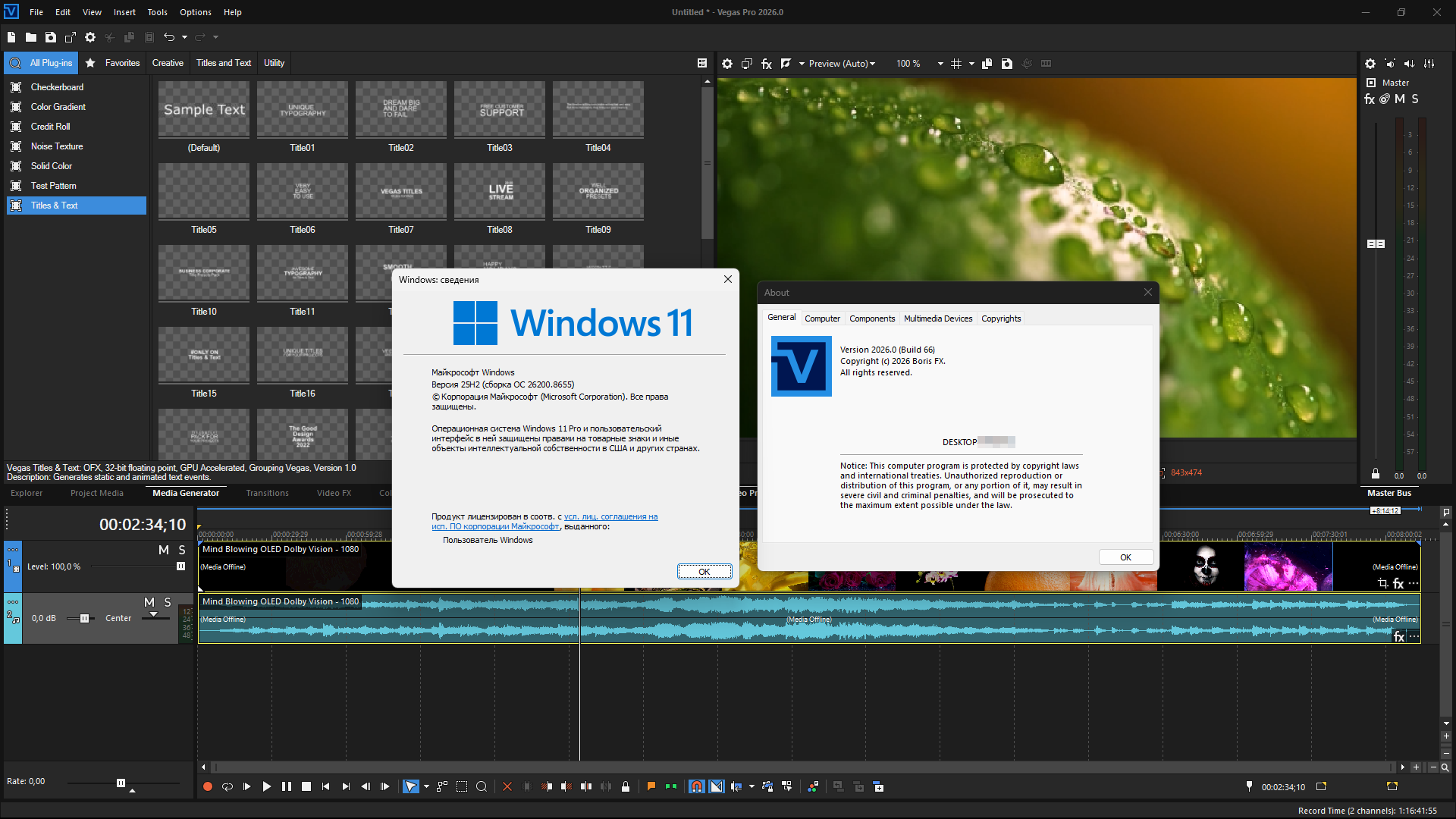Save the preview snapshot to a file
This screenshot has height=819, width=1456.
click(x=1007, y=64)
